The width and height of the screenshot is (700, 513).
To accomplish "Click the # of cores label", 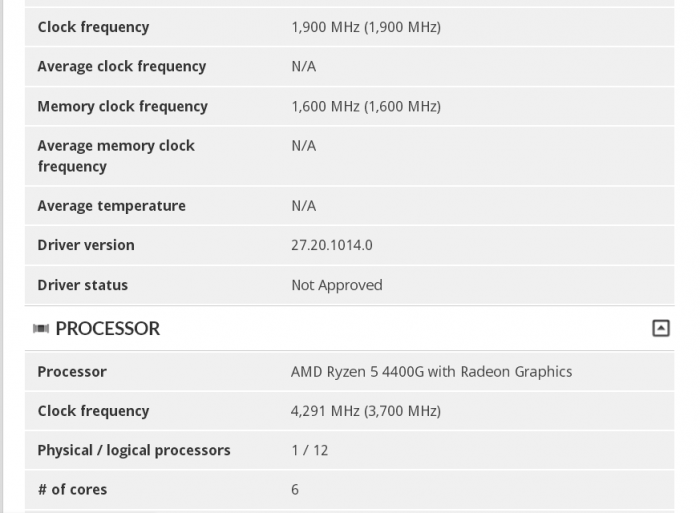I will tap(72, 489).
